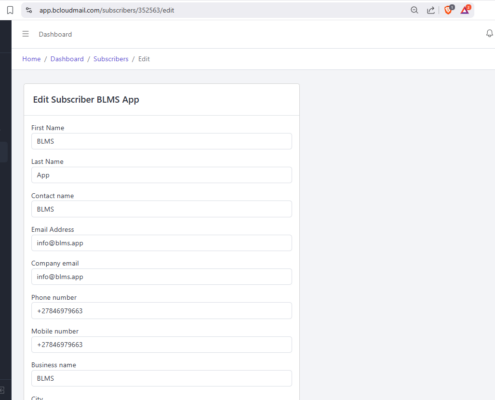Click the Business name input field
This screenshot has width=495, height=400.
162,378
